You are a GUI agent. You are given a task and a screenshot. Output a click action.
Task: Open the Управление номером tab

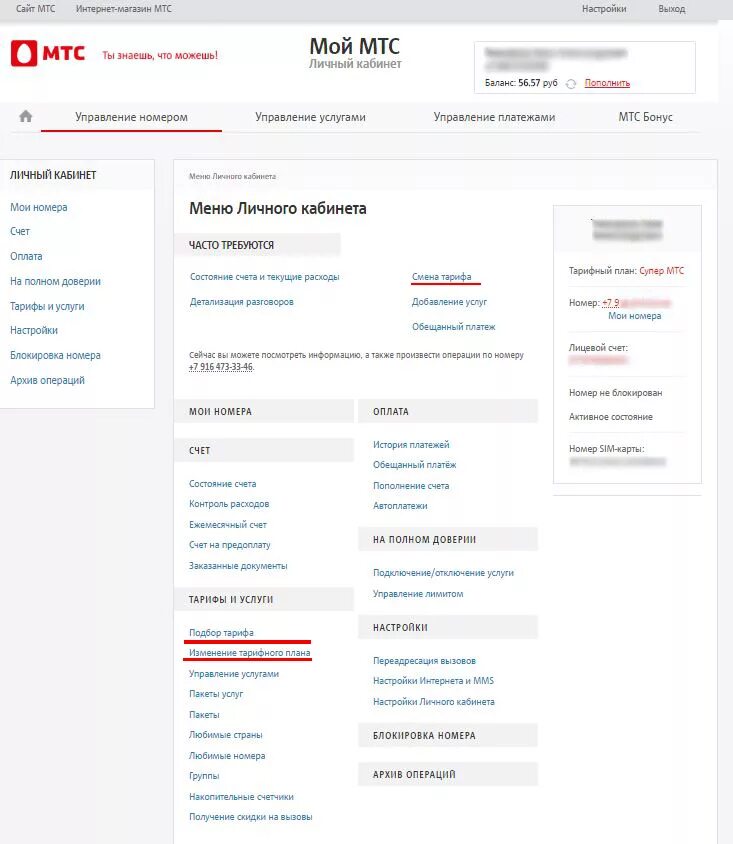pos(131,117)
